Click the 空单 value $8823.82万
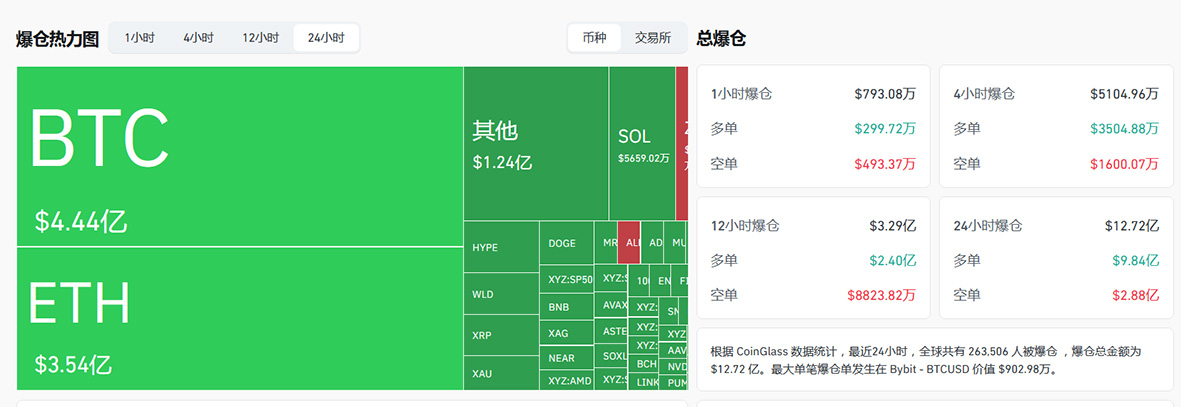This screenshot has width=1181, height=407. point(881,295)
